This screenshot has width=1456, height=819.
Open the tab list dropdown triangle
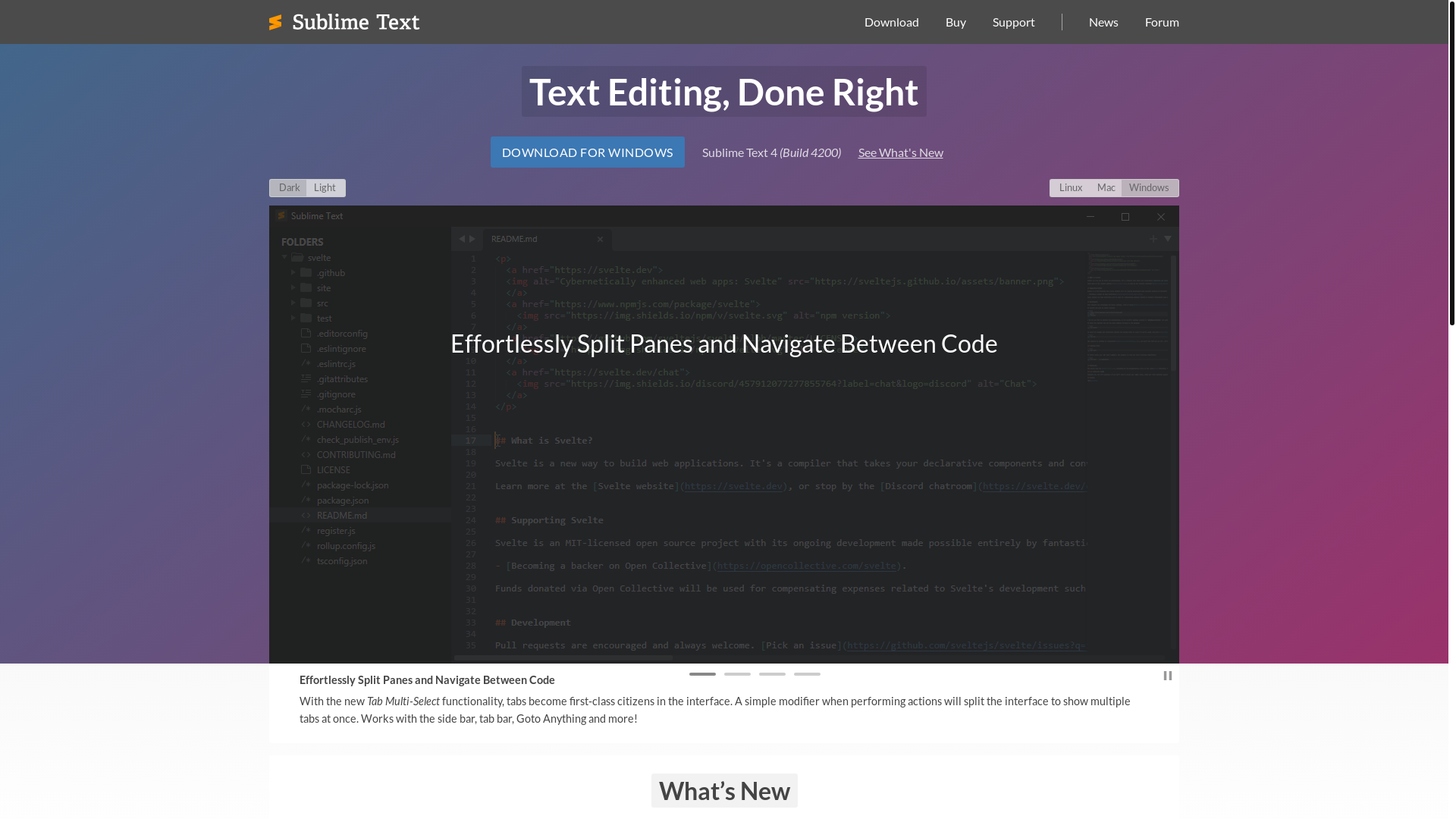point(1168,239)
